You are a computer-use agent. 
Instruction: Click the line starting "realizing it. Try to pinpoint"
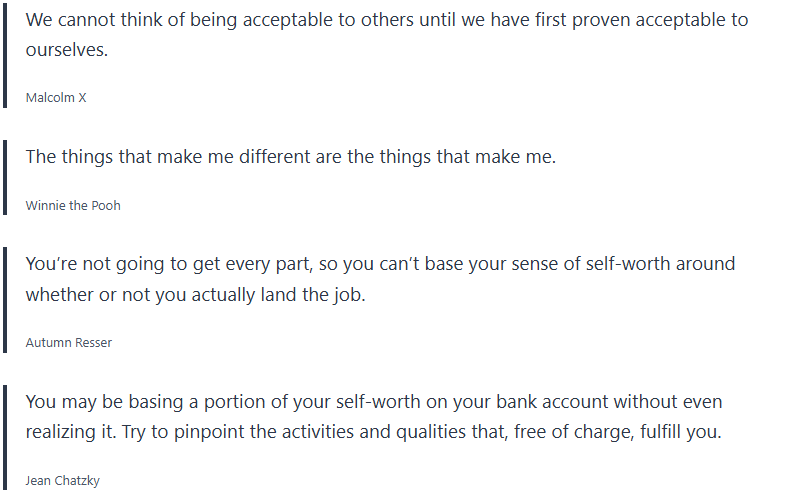pos(373,432)
